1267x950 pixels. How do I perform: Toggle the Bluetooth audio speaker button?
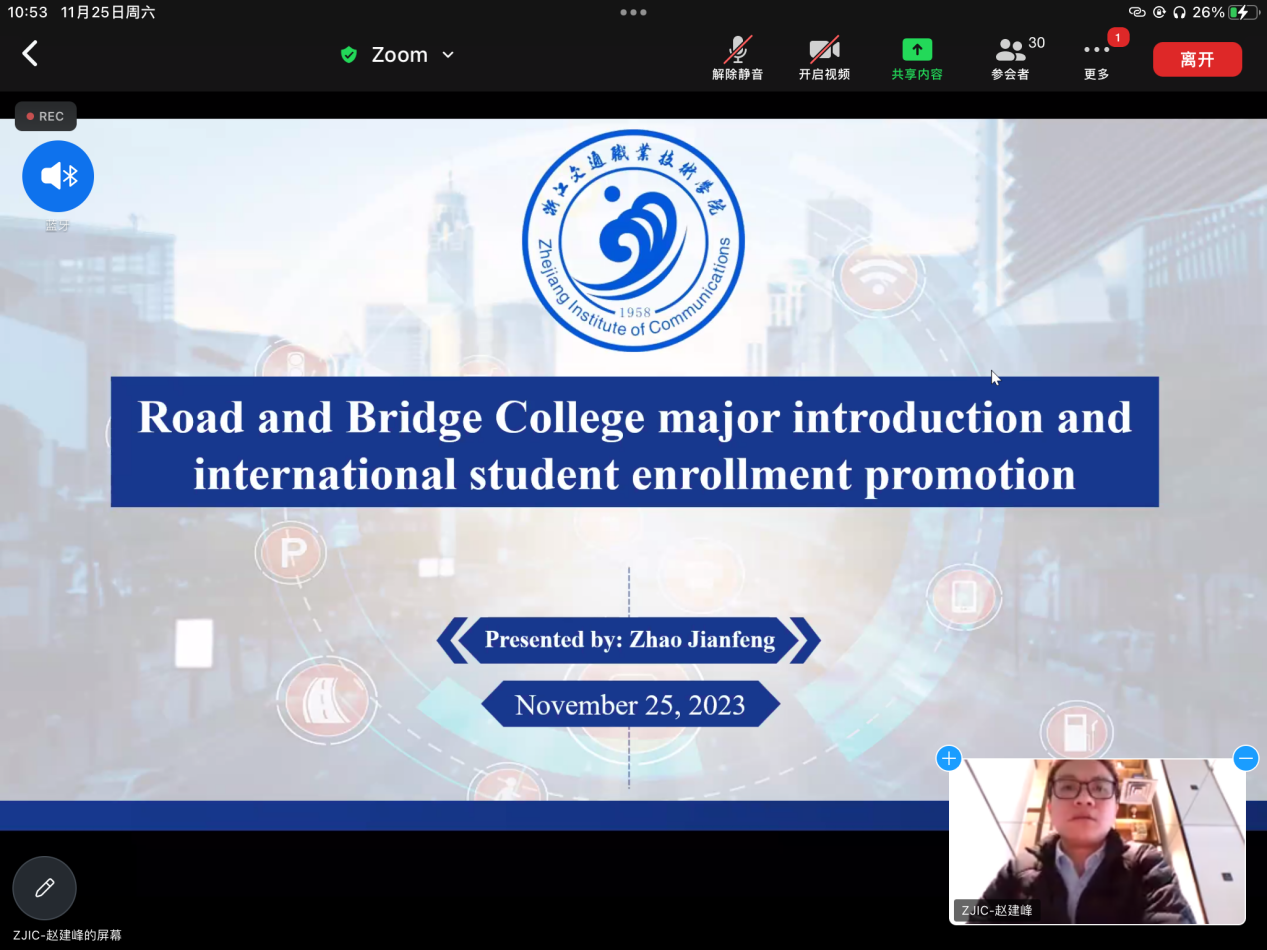pyautogui.click(x=58, y=177)
